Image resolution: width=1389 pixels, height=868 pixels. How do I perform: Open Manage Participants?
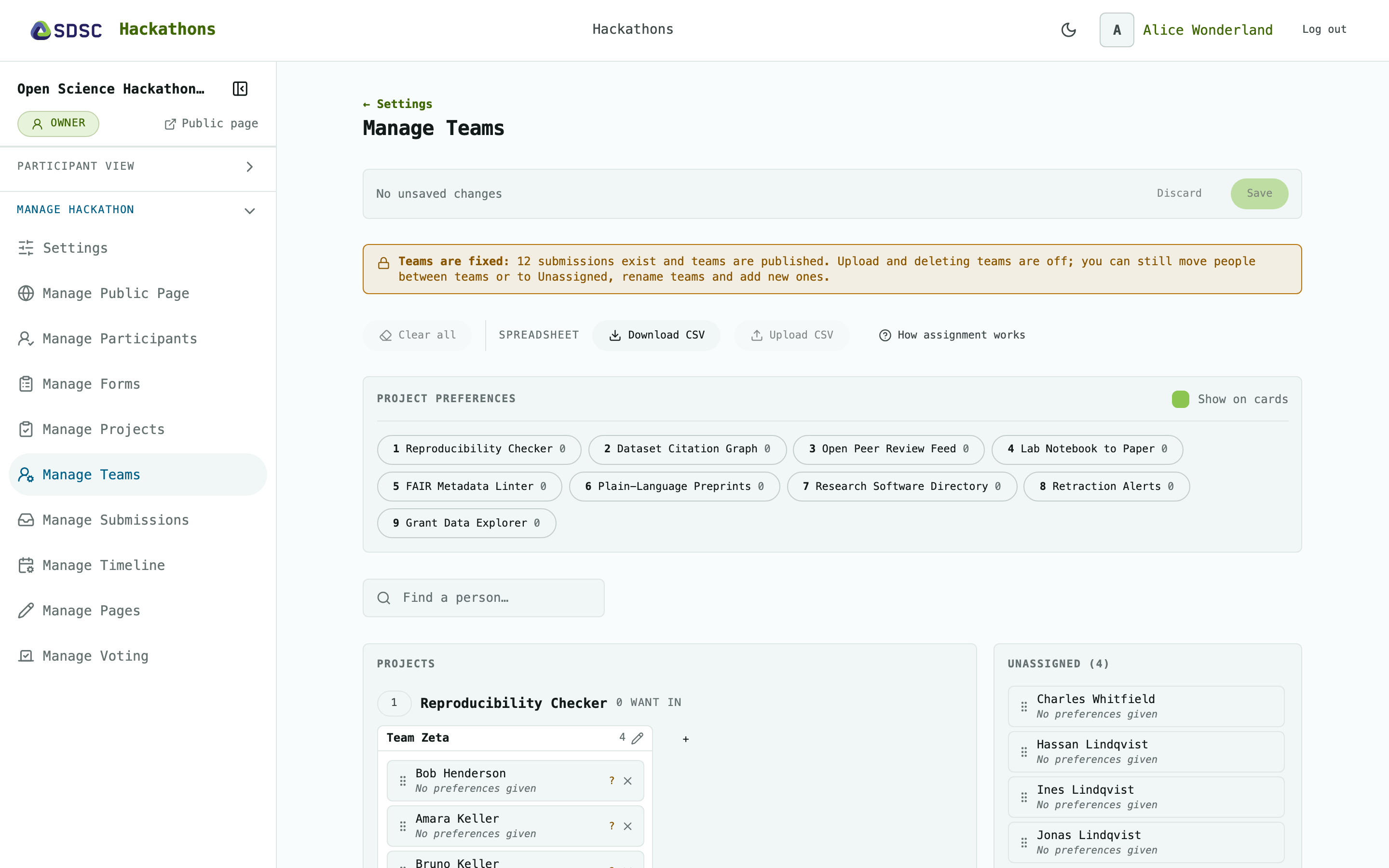click(138, 339)
